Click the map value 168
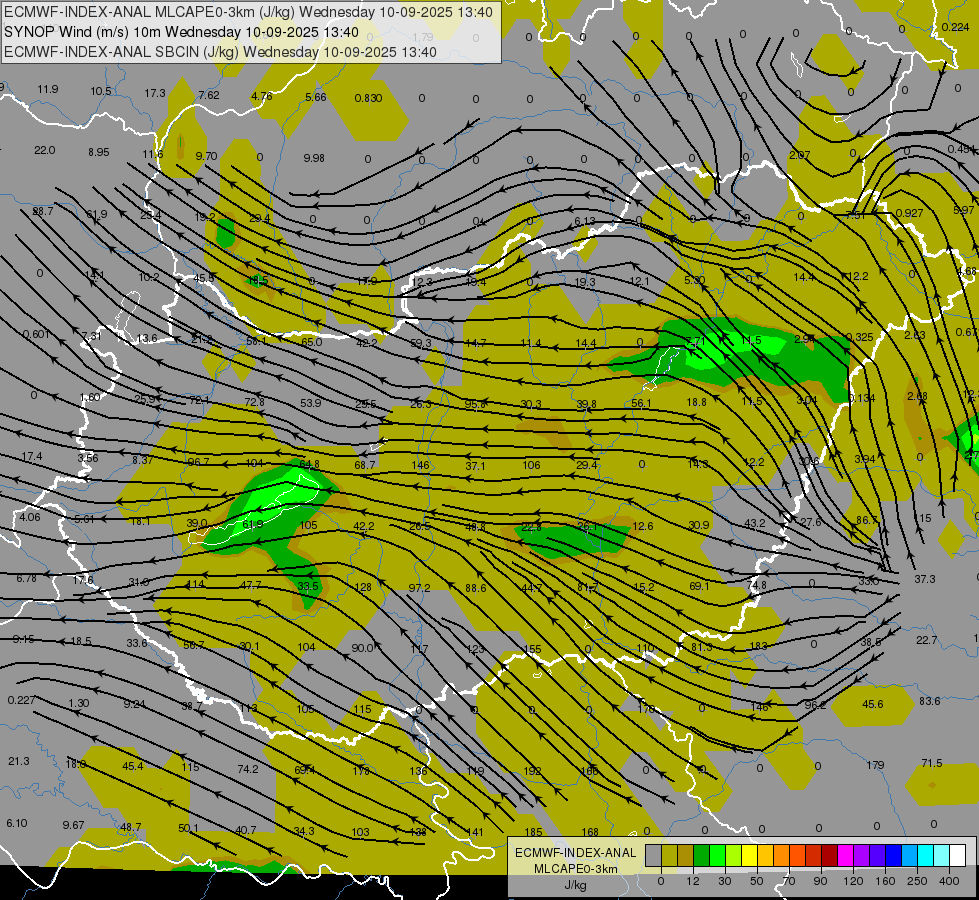Viewport: 979px width, 900px height. point(590,832)
